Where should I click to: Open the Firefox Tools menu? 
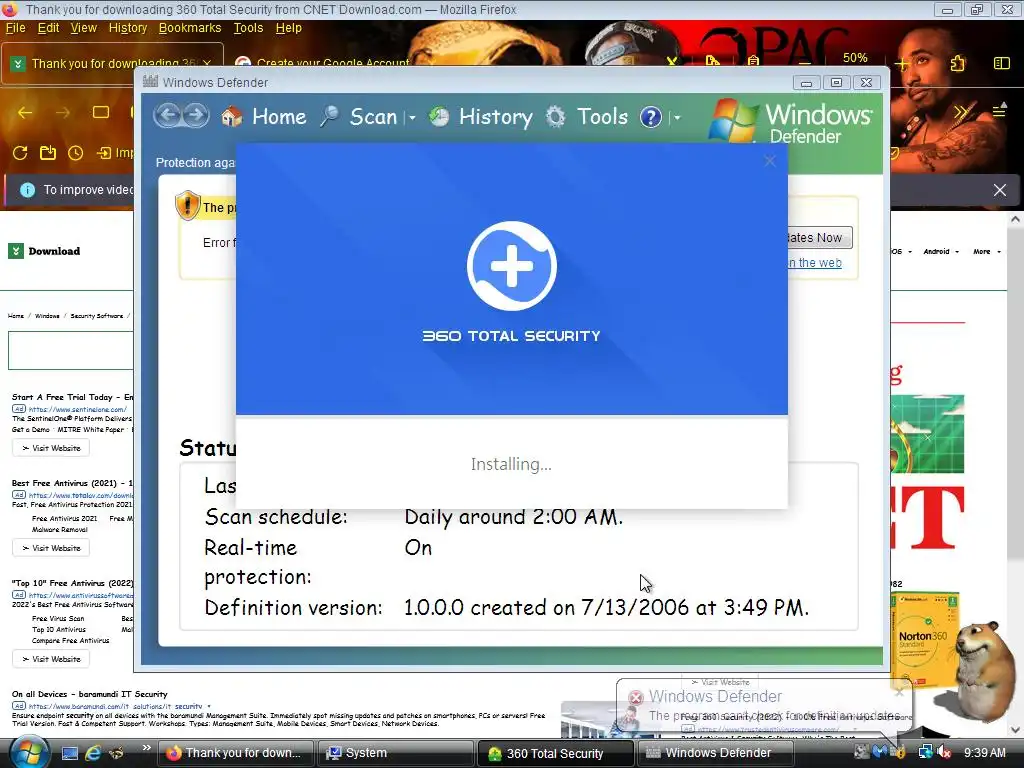click(248, 28)
